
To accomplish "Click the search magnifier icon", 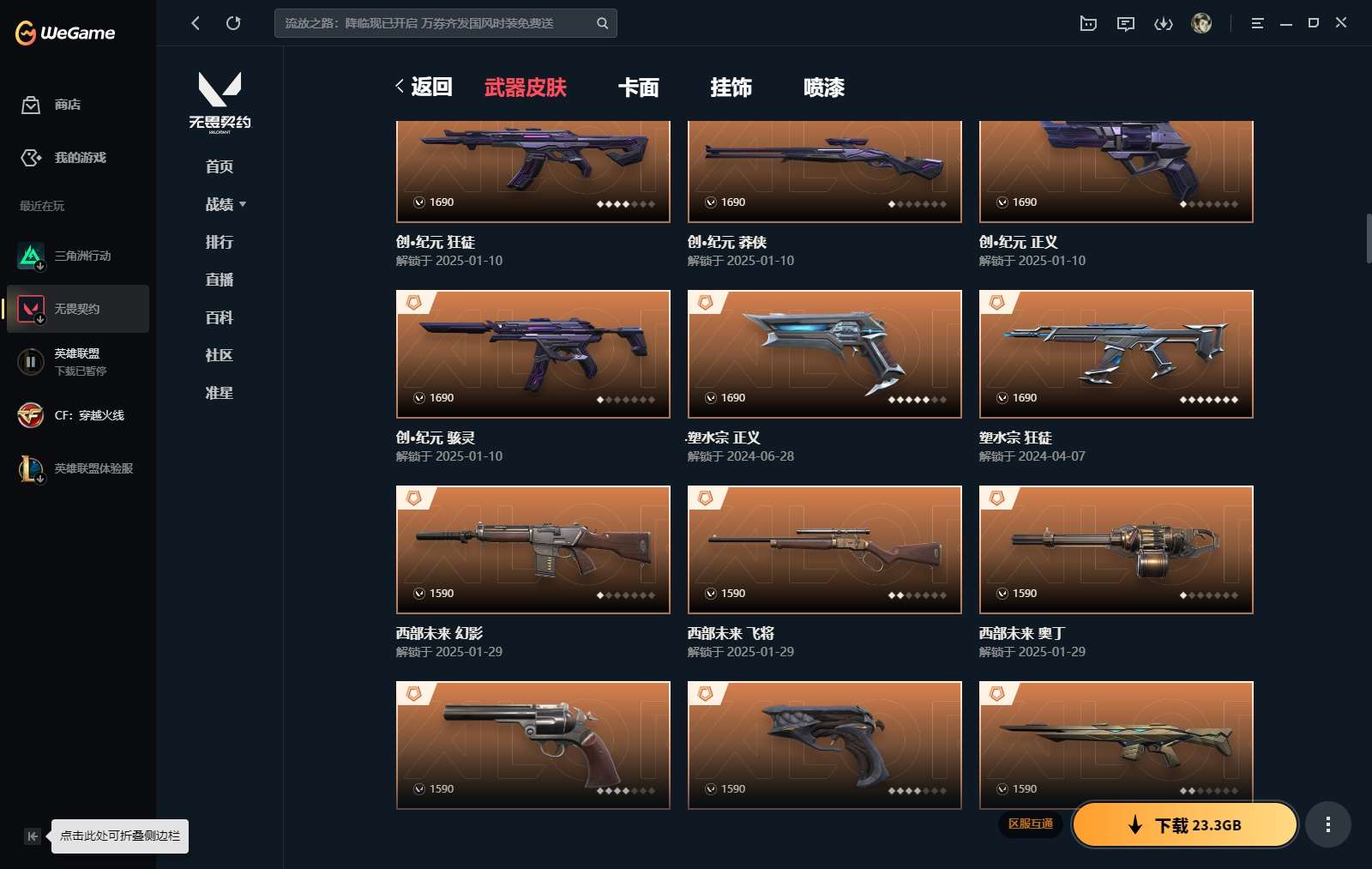I will (602, 23).
